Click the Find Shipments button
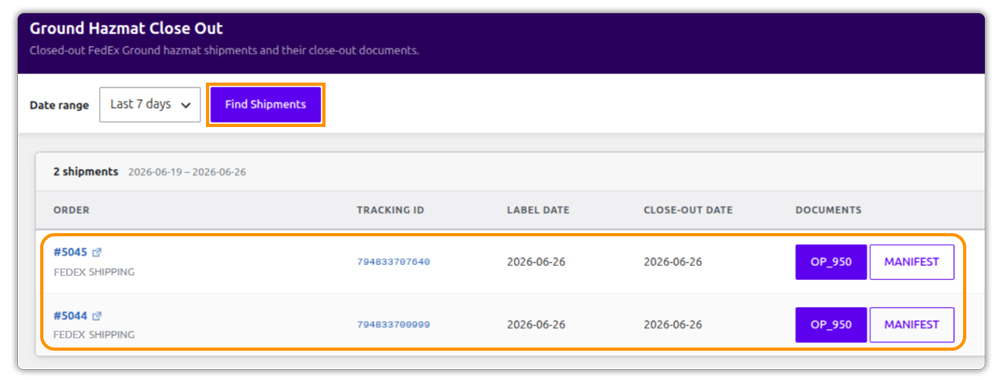Image resolution: width=1000 pixels, height=380 pixels. [265, 105]
